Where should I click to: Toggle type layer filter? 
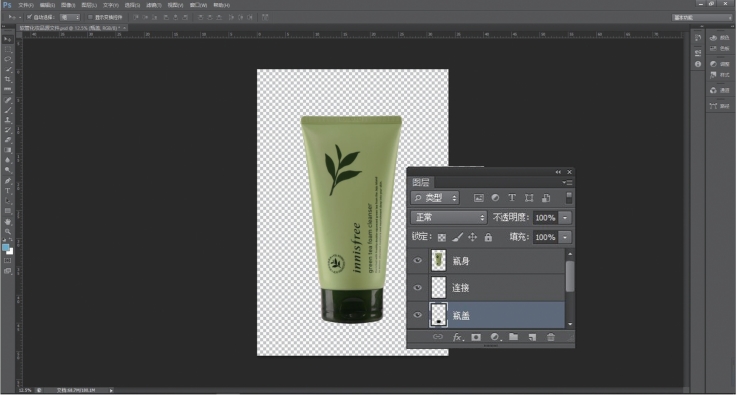[x=512, y=198]
